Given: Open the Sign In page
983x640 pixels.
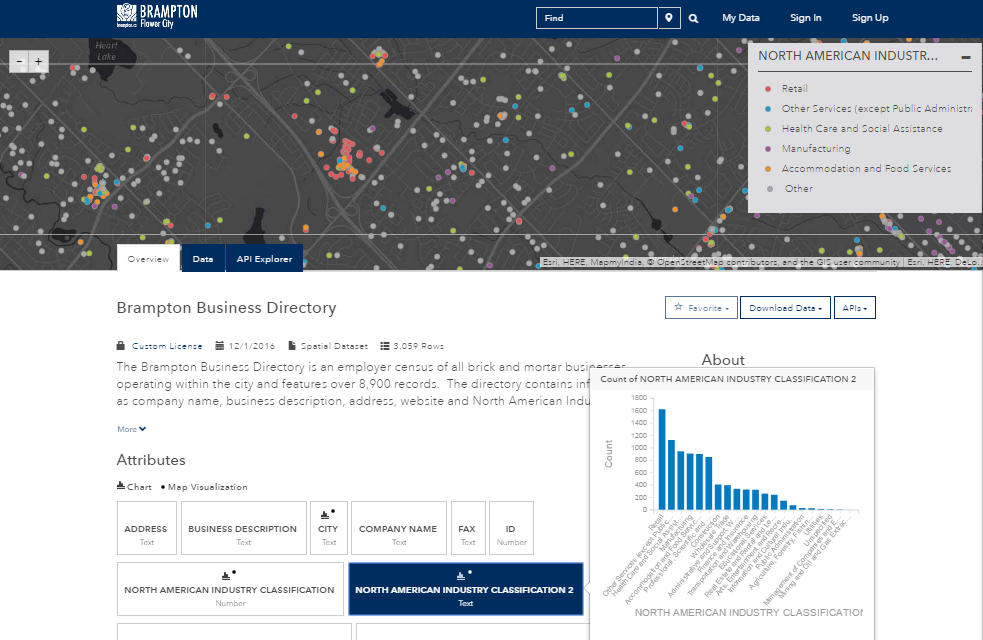Looking at the screenshot, I should (x=805, y=17).
